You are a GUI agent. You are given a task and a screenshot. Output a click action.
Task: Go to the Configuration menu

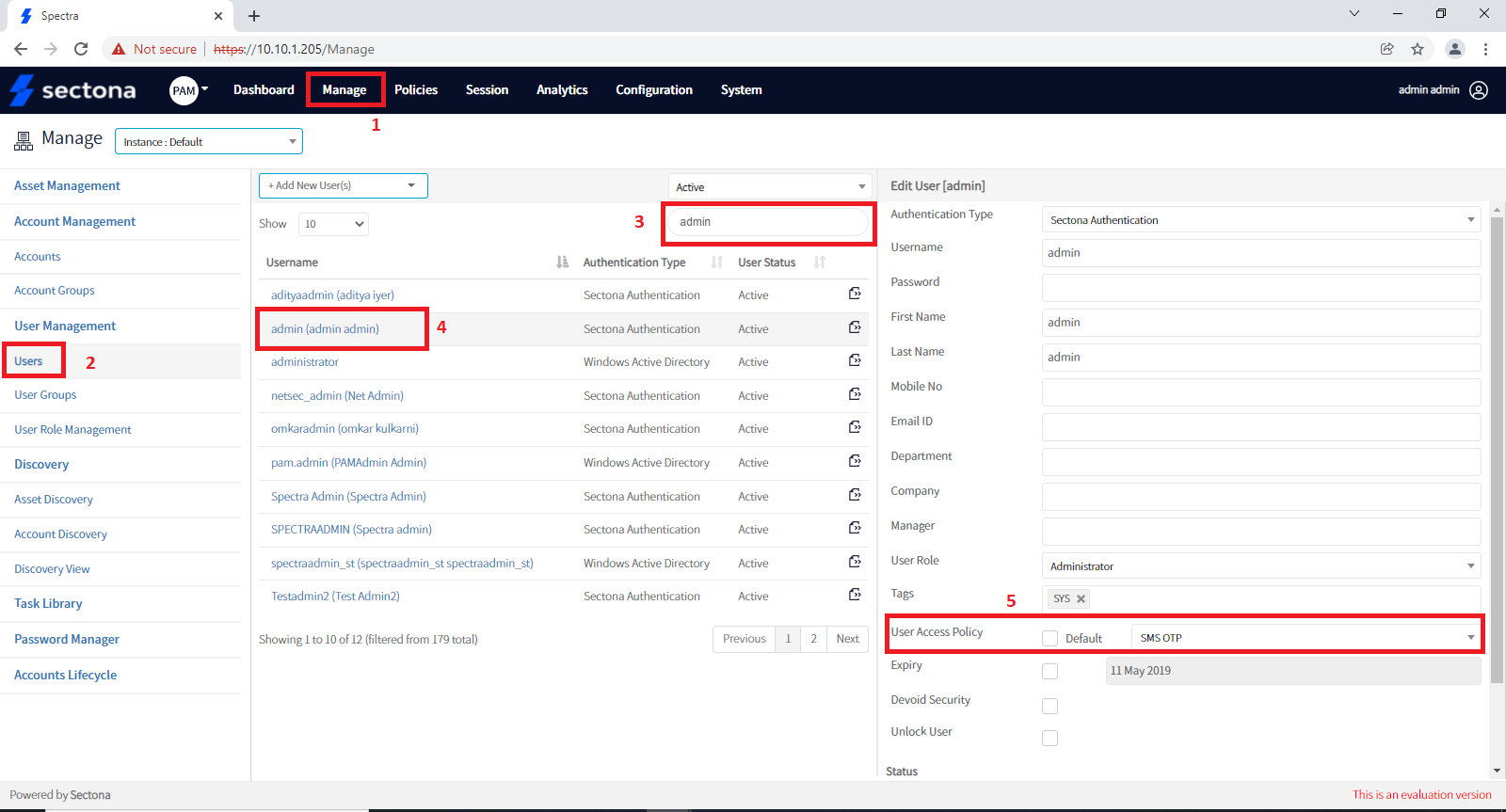click(x=654, y=90)
